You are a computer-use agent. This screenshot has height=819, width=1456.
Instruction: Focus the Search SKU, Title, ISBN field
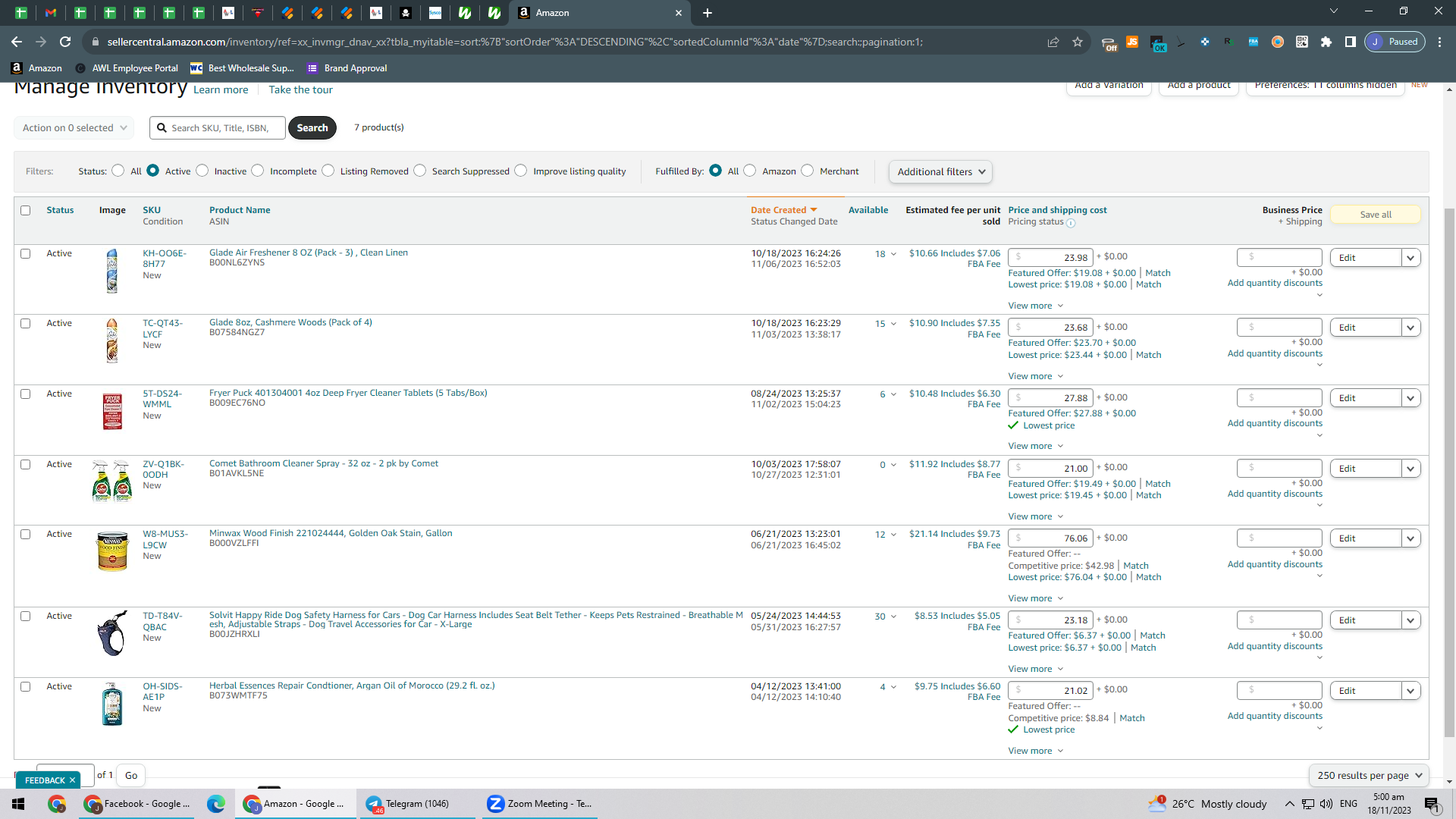pyautogui.click(x=218, y=127)
